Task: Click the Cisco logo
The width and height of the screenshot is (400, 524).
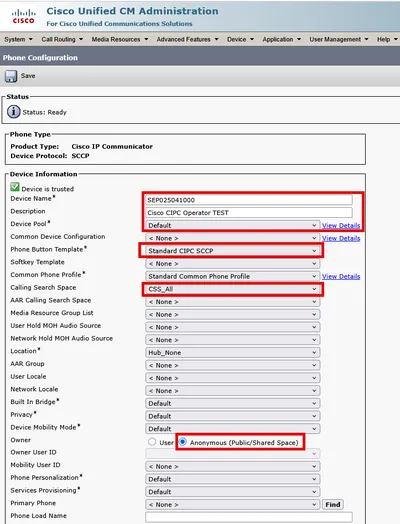Action: pos(23,16)
